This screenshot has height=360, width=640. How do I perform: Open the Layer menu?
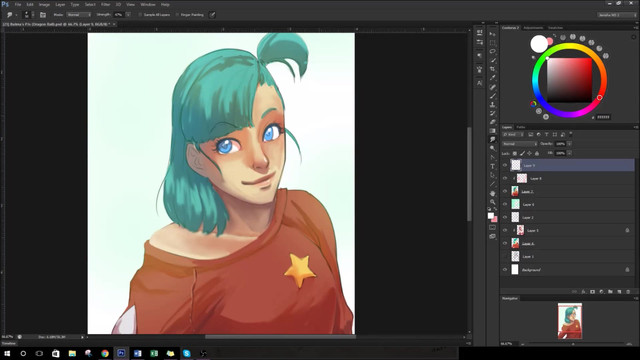pyautogui.click(x=60, y=4)
